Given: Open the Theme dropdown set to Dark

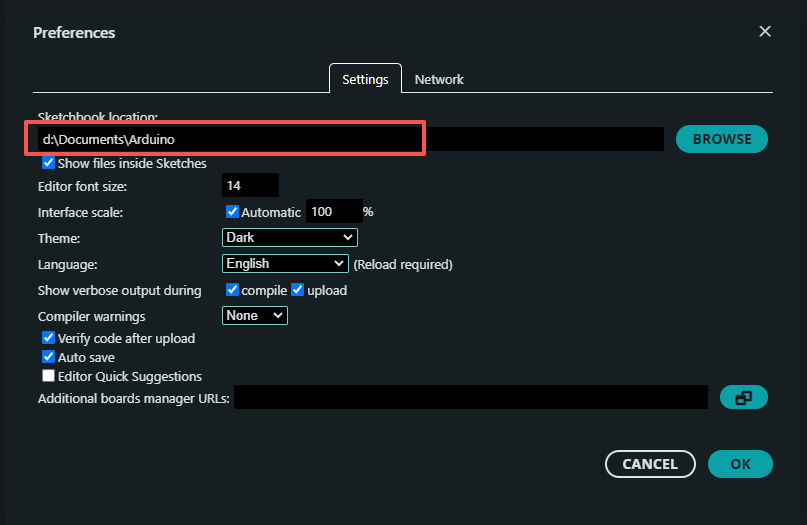Looking at the screenshot, I should coord(290,237).
